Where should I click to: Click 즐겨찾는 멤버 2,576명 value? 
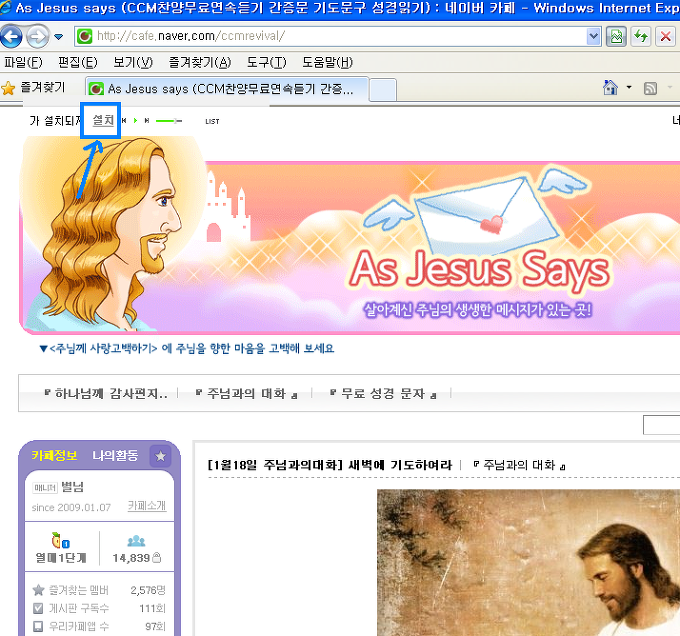(x=148, y=590)
